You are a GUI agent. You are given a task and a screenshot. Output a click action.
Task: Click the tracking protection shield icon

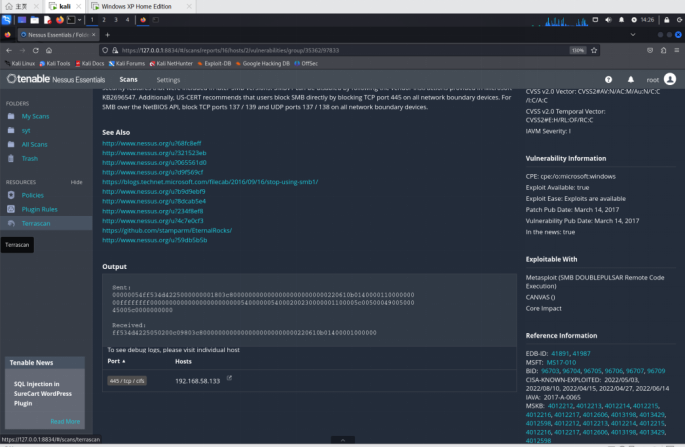(x=105, y=50)
